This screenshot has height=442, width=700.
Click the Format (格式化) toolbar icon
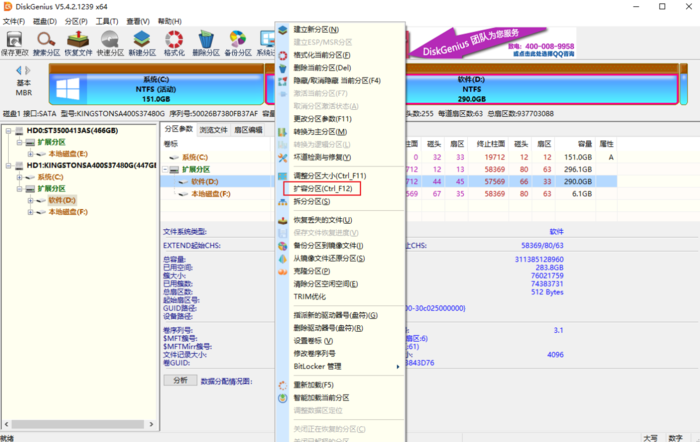pos(174,43)
